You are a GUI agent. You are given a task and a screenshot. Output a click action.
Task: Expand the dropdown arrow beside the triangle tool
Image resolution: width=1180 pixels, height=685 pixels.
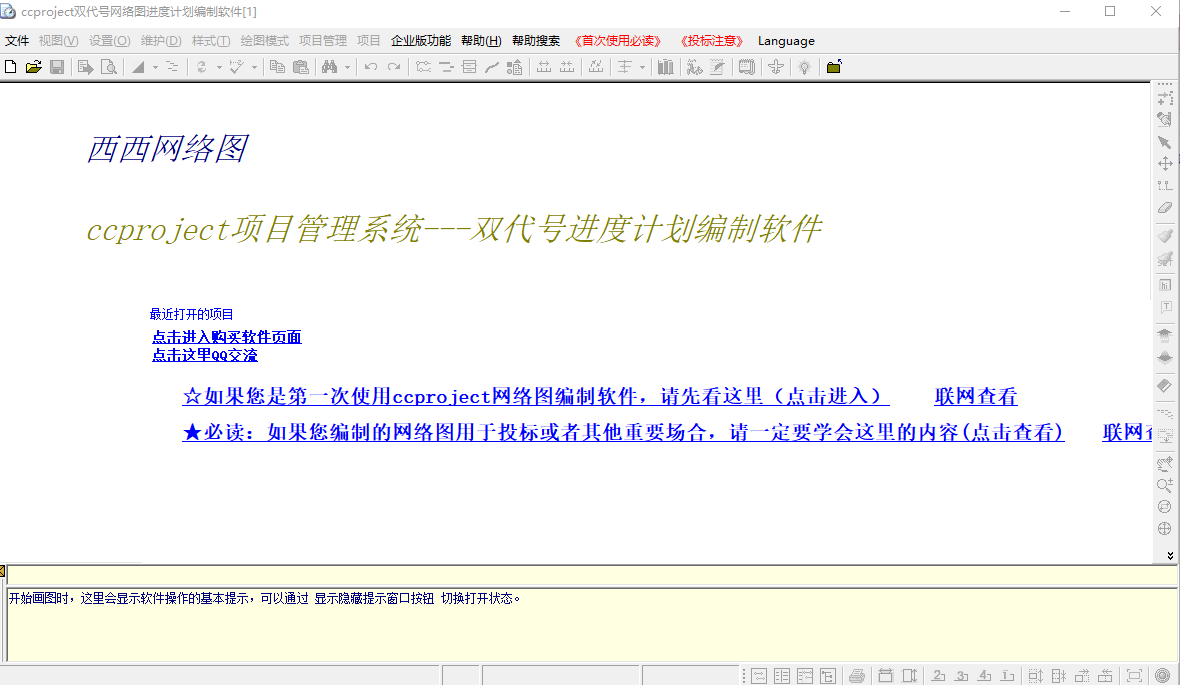155,67
